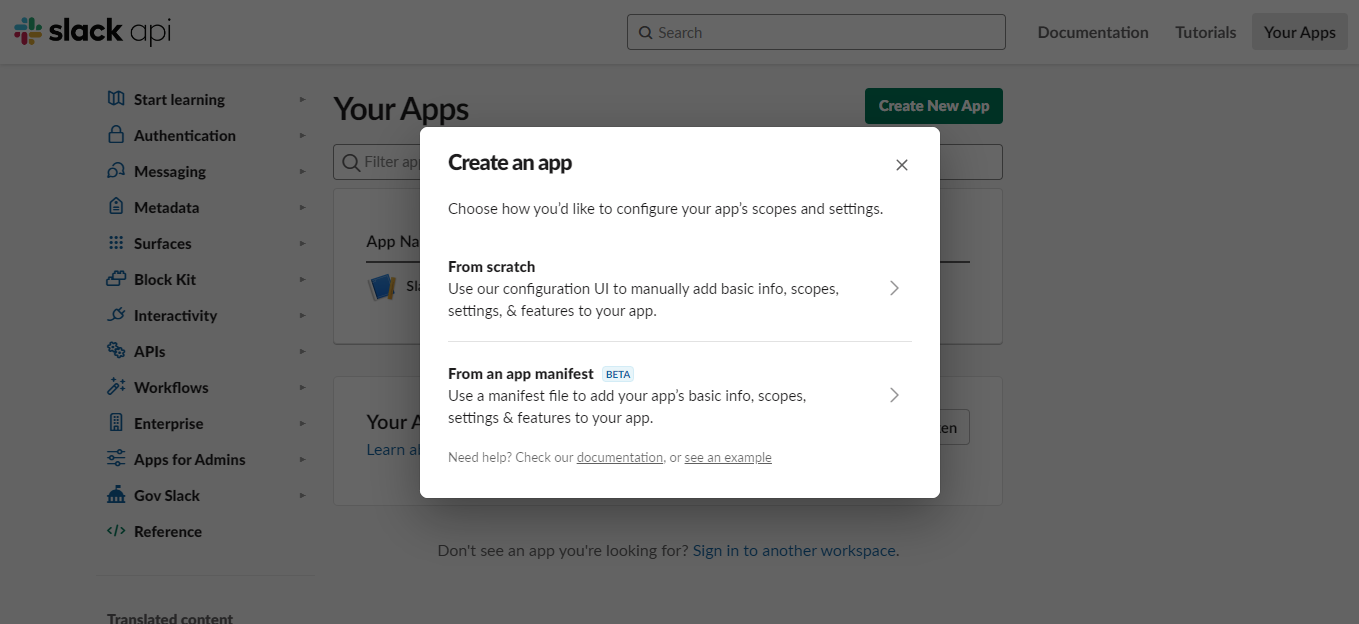Screen dimensions: 1359x624
Task: Click the magnifier icon in Search box
Action: tap(646, 32)
